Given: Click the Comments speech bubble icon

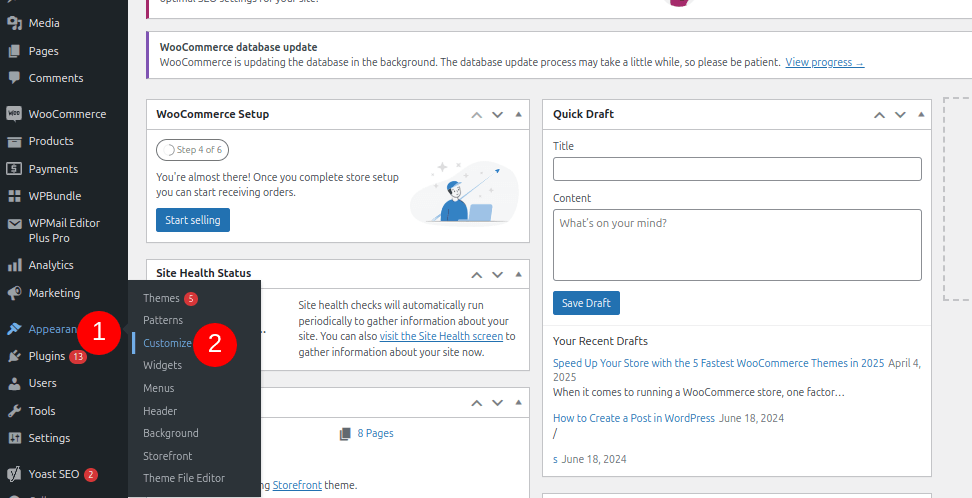Looking at the screenshot, I should [14, 78].
